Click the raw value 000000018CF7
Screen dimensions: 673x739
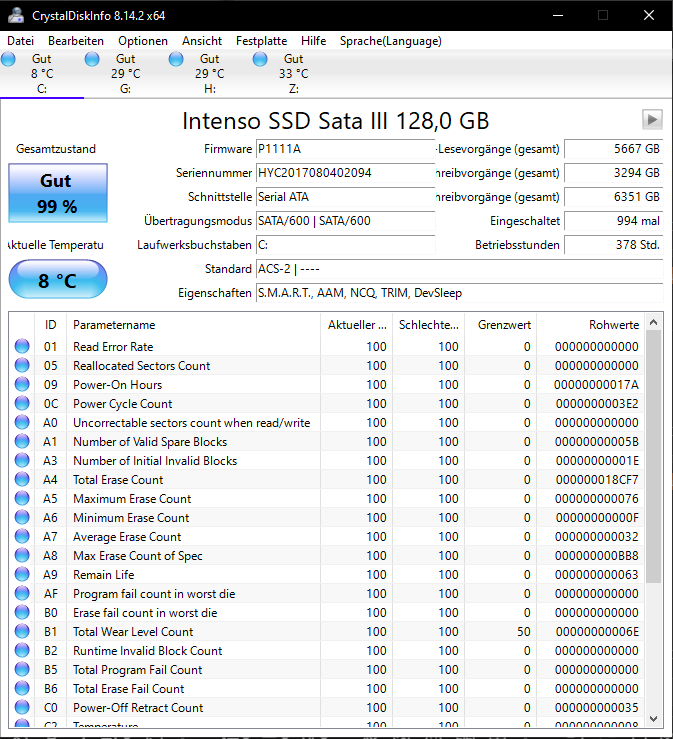pyautogui.click(x=597, y=480)
